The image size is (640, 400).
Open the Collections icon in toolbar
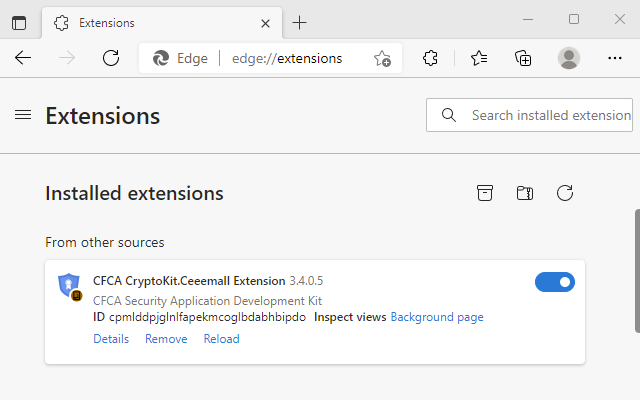tap(523, 58)
